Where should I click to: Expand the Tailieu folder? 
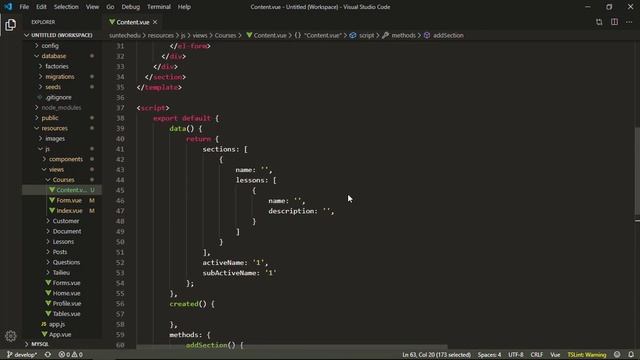tap(61, 273)
